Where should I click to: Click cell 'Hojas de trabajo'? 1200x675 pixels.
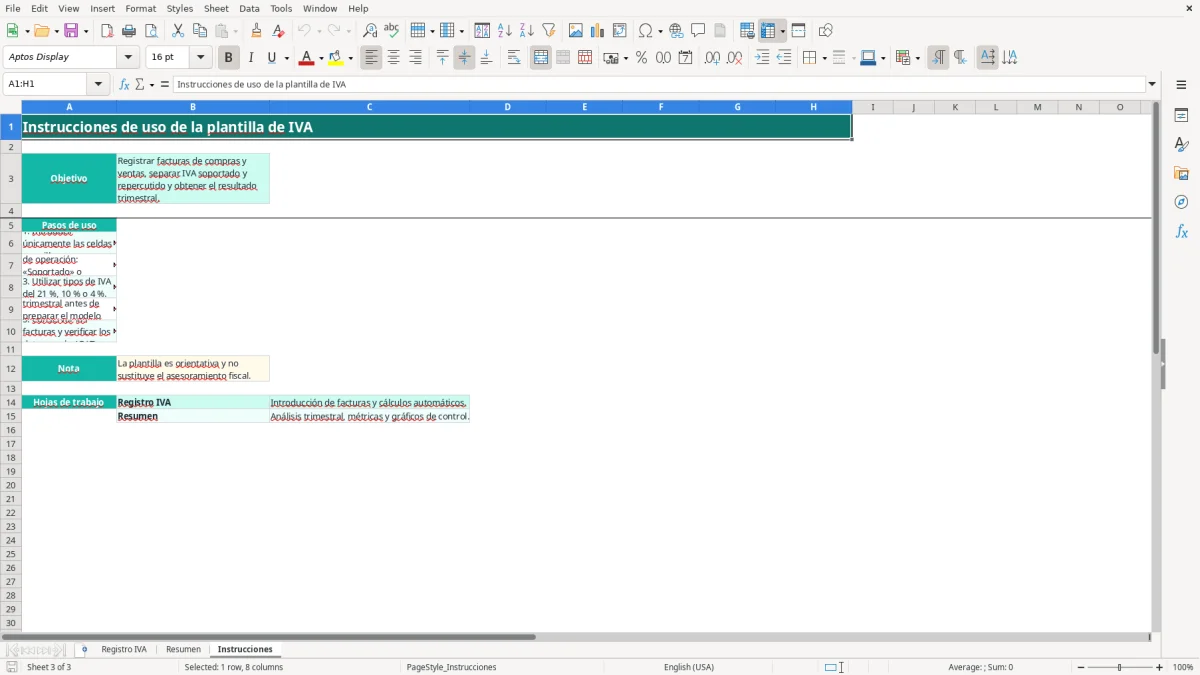69,402
